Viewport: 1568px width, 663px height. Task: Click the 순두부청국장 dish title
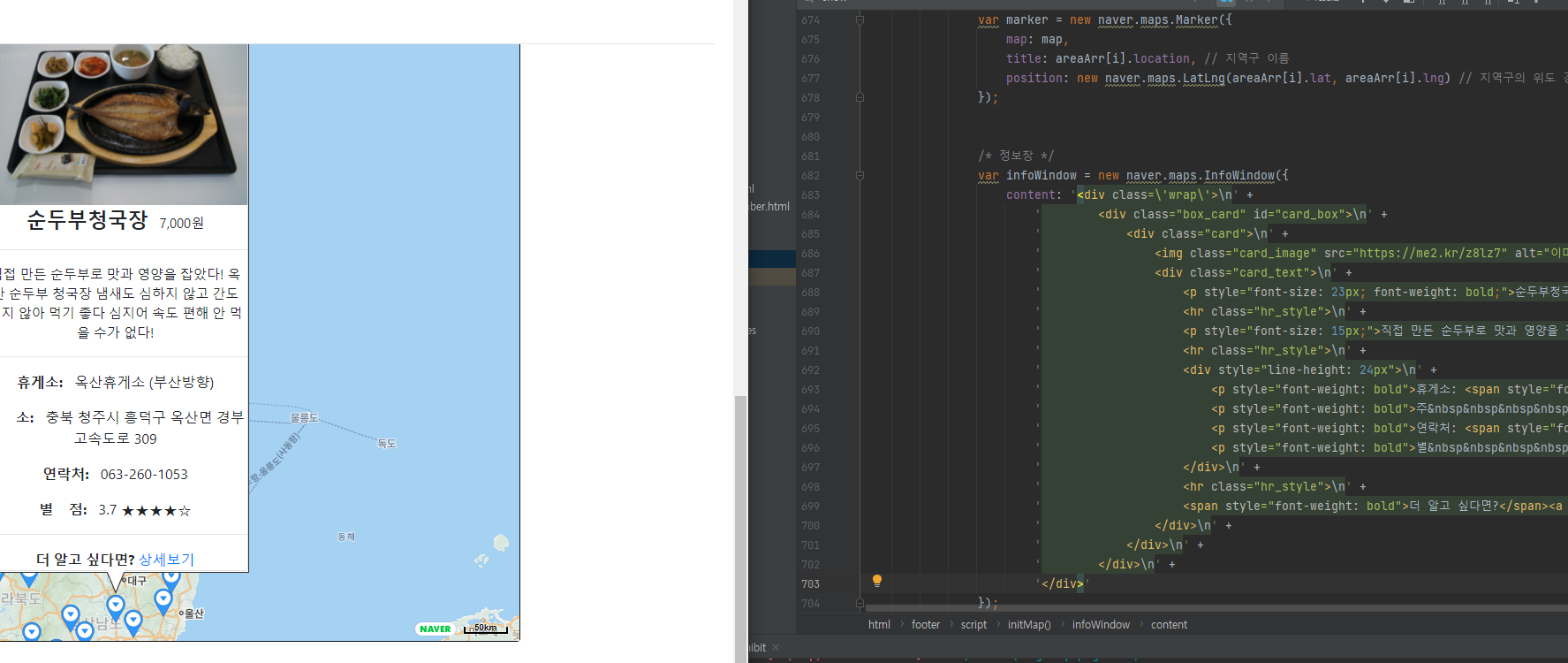coord(87,220)
